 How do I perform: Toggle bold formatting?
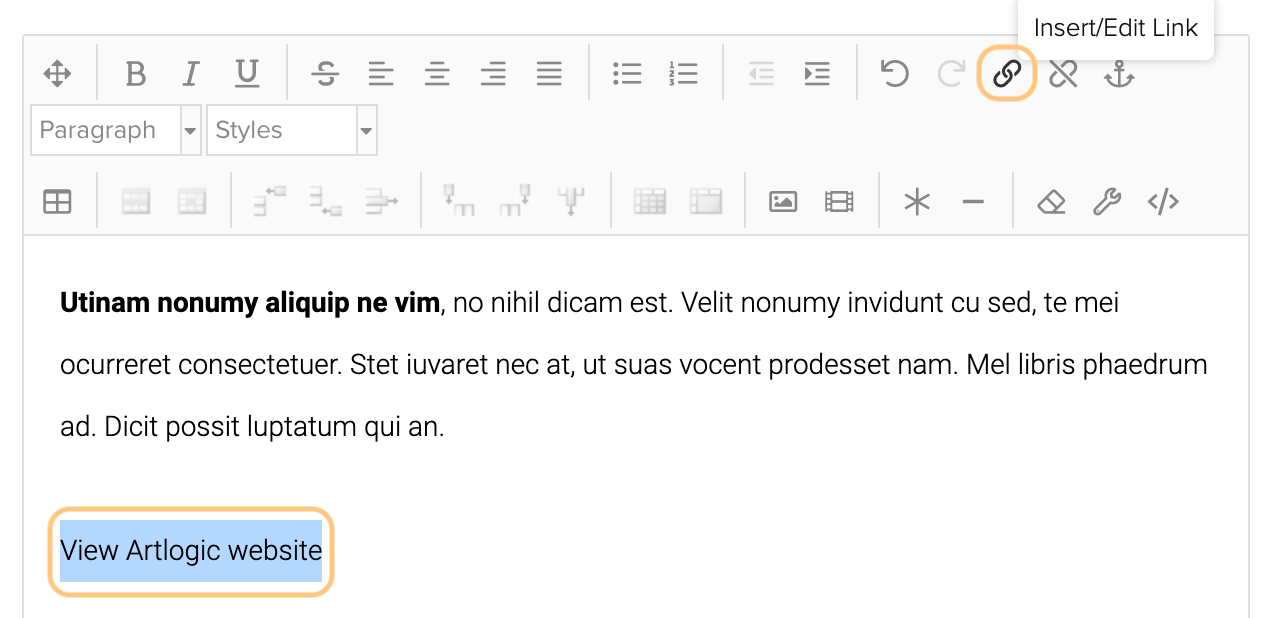135,73
